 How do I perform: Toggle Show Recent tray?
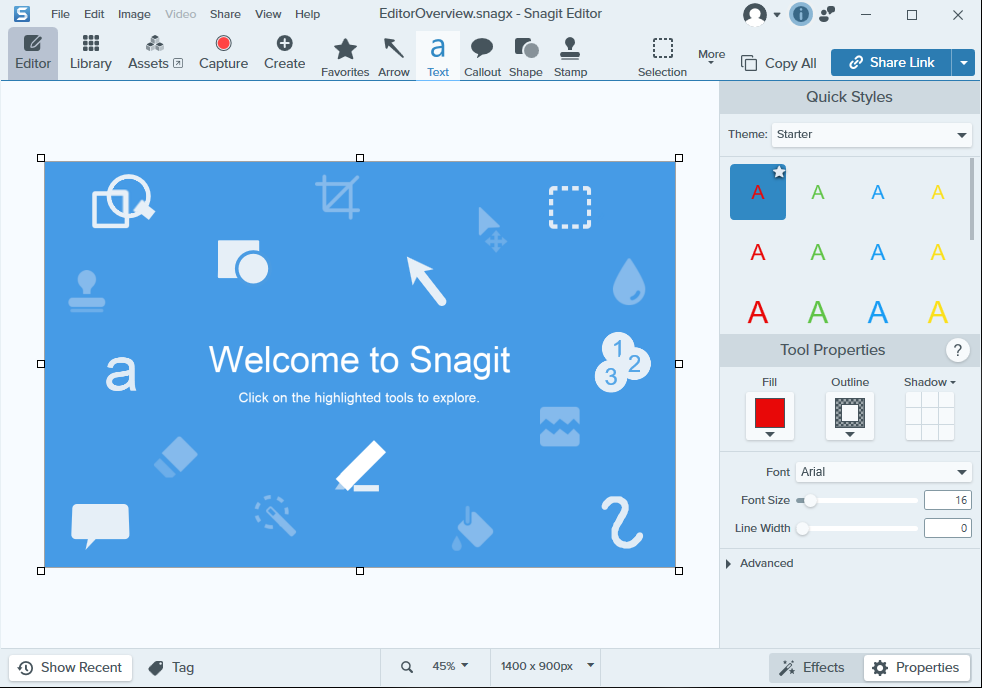[x=70, y=668]
